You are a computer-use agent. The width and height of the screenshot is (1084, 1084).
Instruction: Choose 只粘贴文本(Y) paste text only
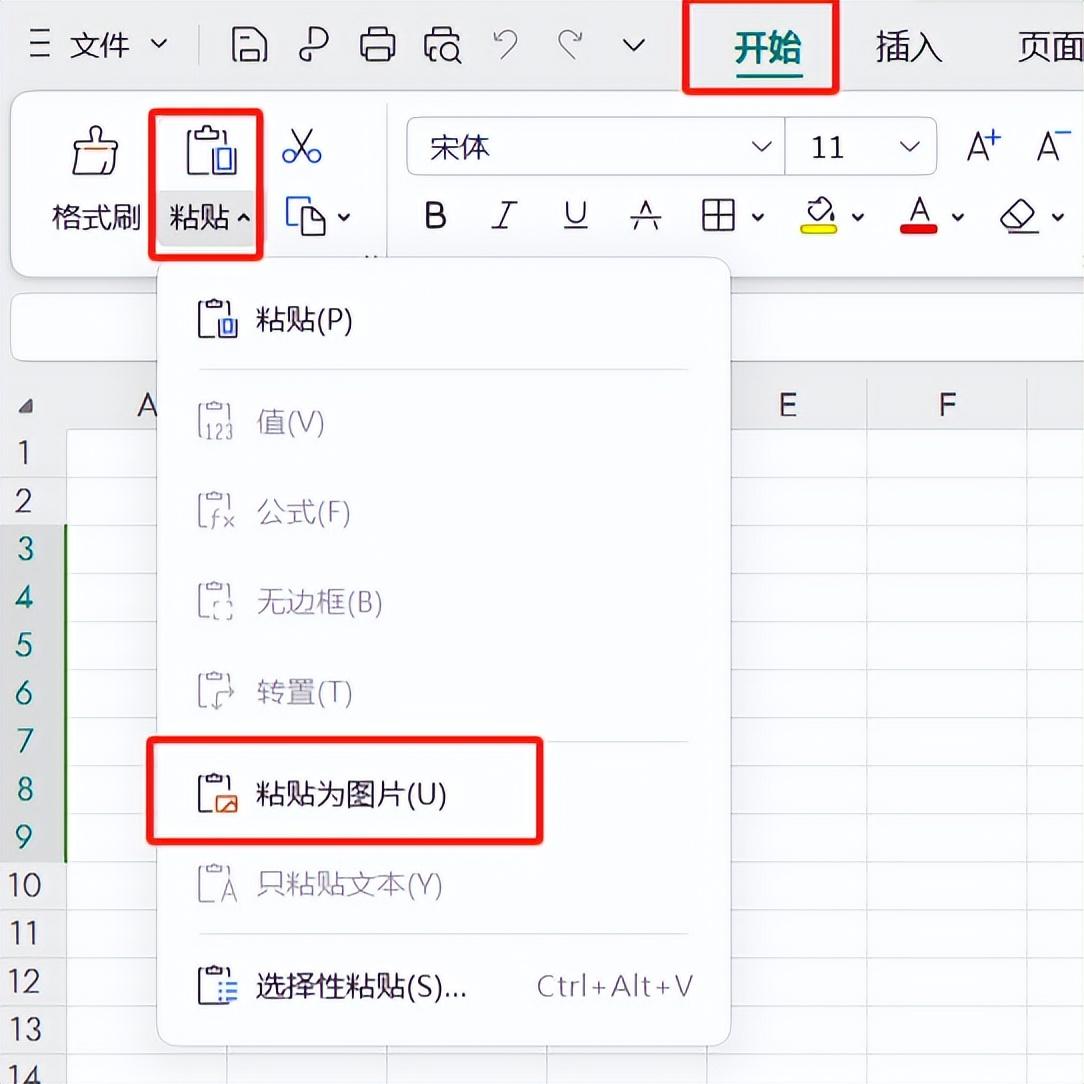[443, 884]
